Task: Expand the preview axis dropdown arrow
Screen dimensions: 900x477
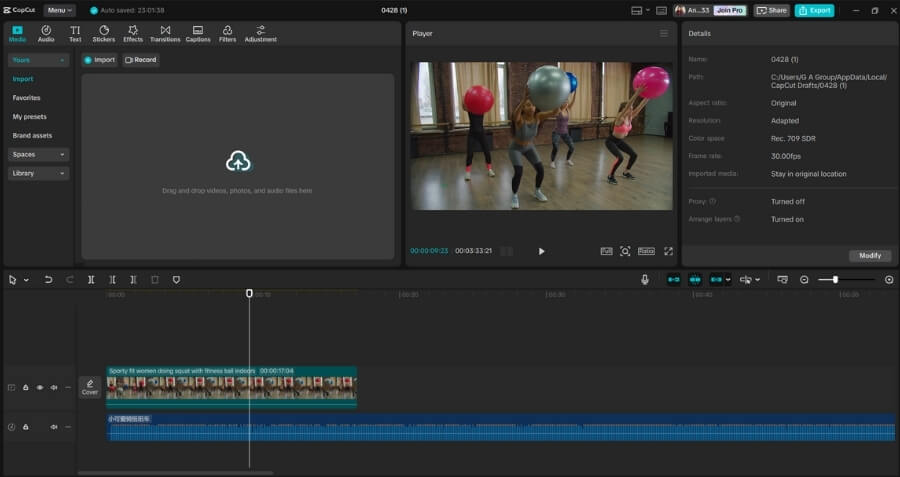Action: [758, 280]
